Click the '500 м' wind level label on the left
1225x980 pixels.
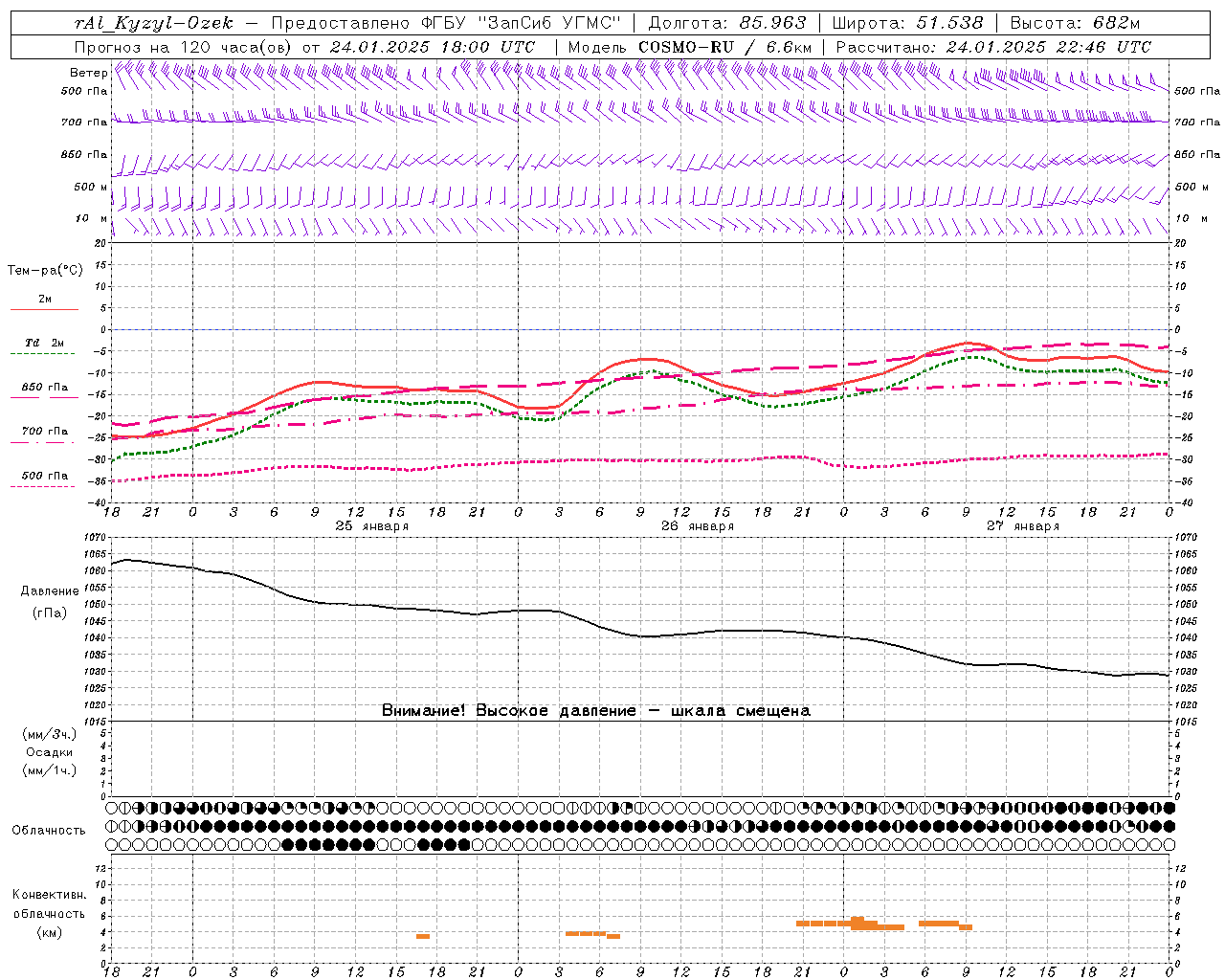point(91,187)
